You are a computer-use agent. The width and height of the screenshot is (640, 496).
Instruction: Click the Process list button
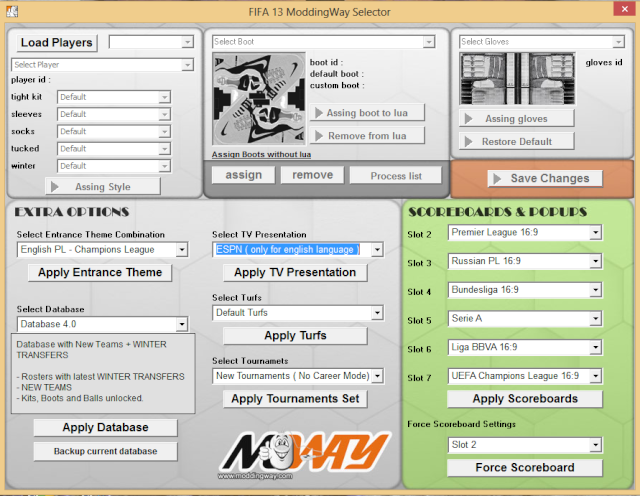pyautogui.click(x=396, y=176)
